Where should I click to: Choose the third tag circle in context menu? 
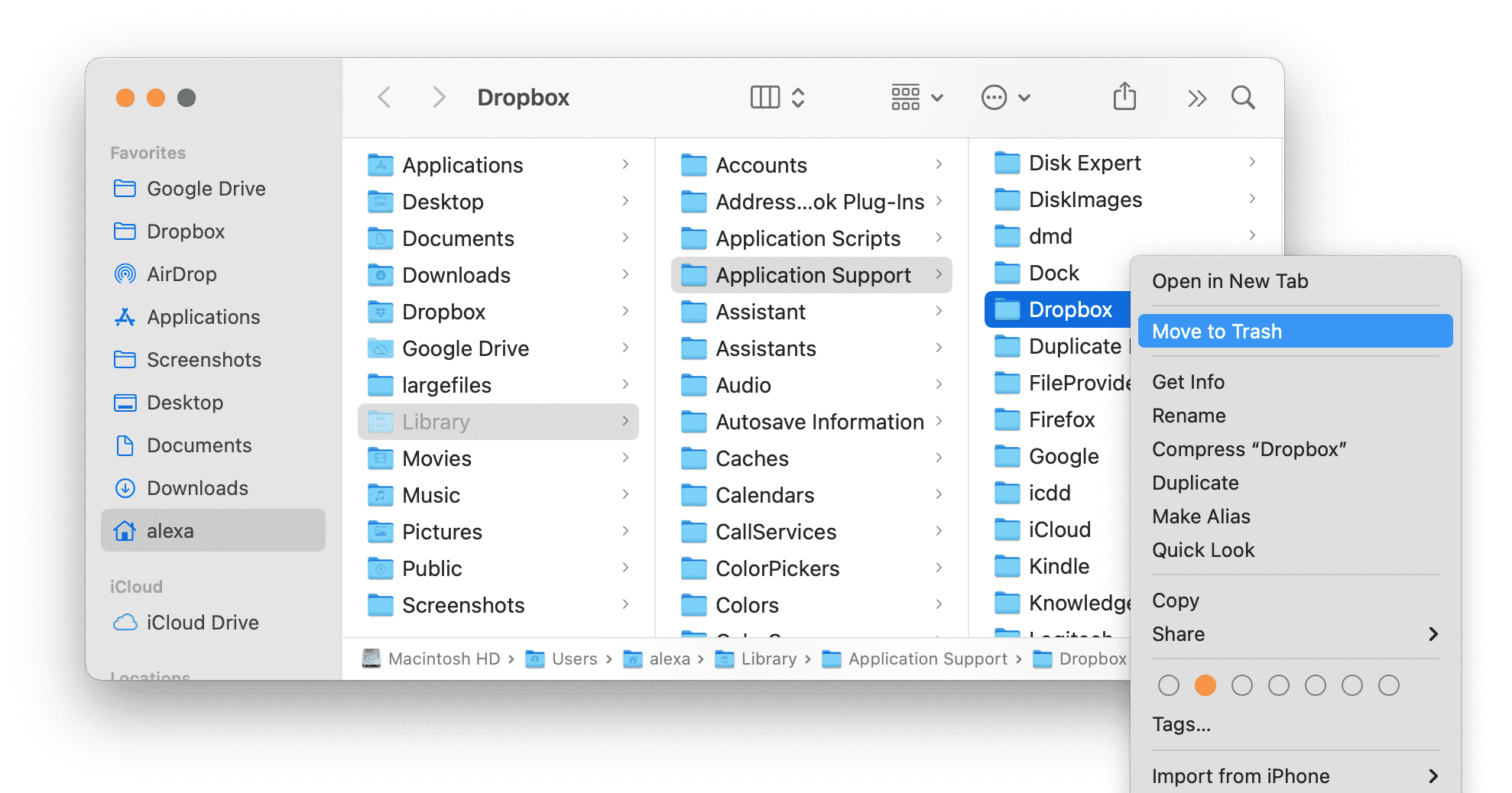(1241, 685)
